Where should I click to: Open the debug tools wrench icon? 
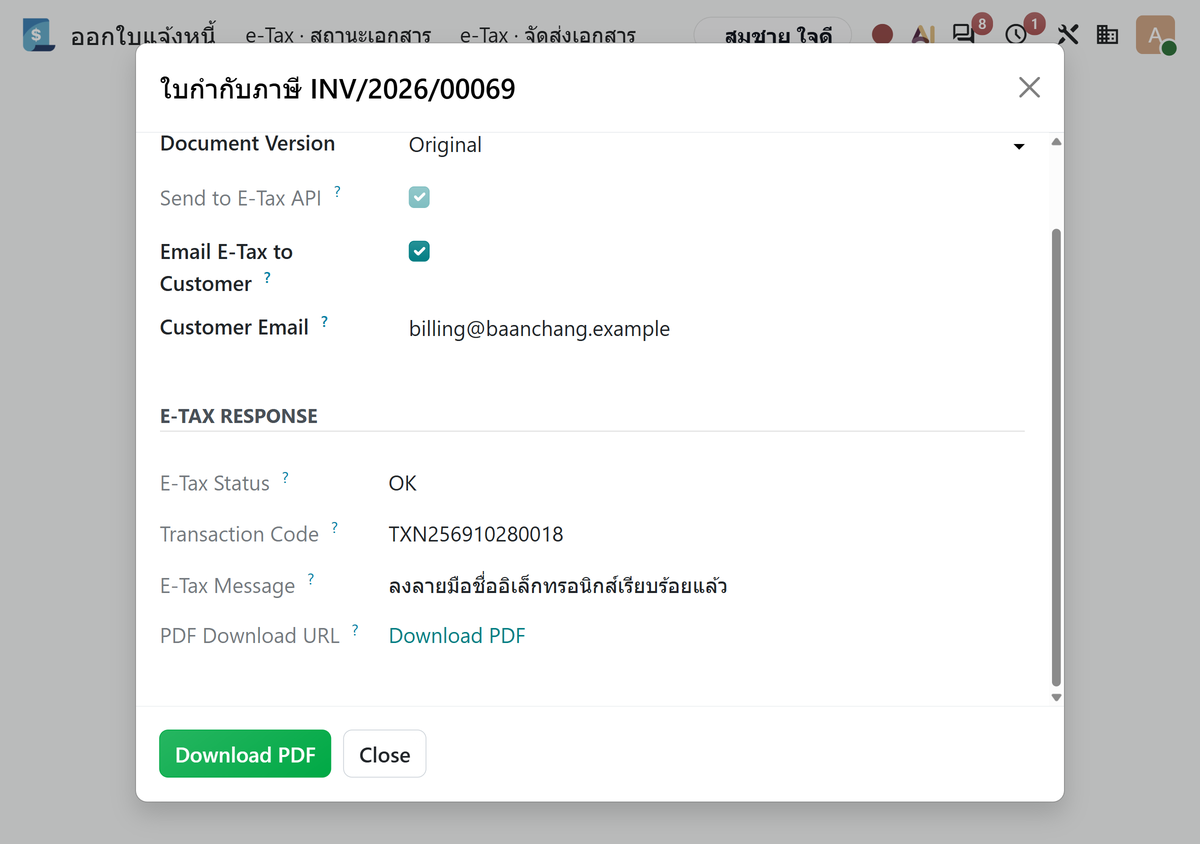1068,35
